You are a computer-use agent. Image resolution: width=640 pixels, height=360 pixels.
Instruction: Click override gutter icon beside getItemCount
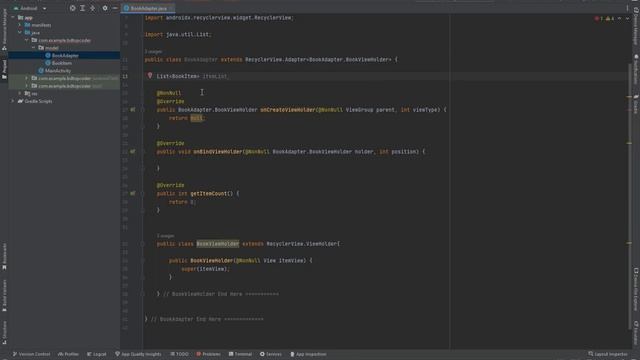pyautogui.click(x=133, y=193)
